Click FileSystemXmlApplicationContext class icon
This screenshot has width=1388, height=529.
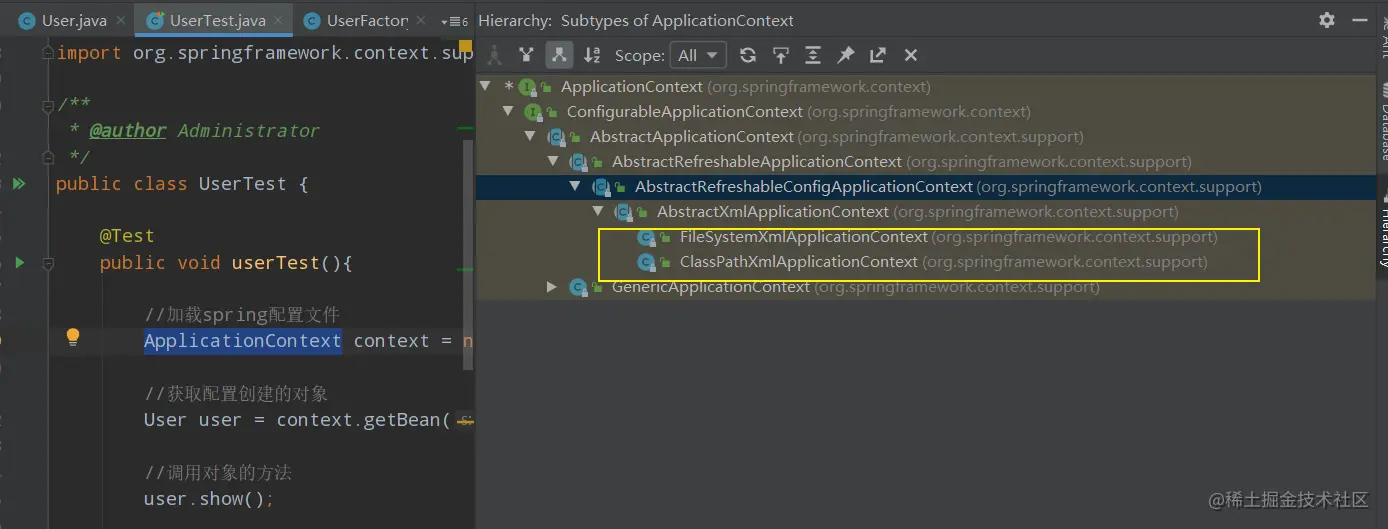point(647,237)
